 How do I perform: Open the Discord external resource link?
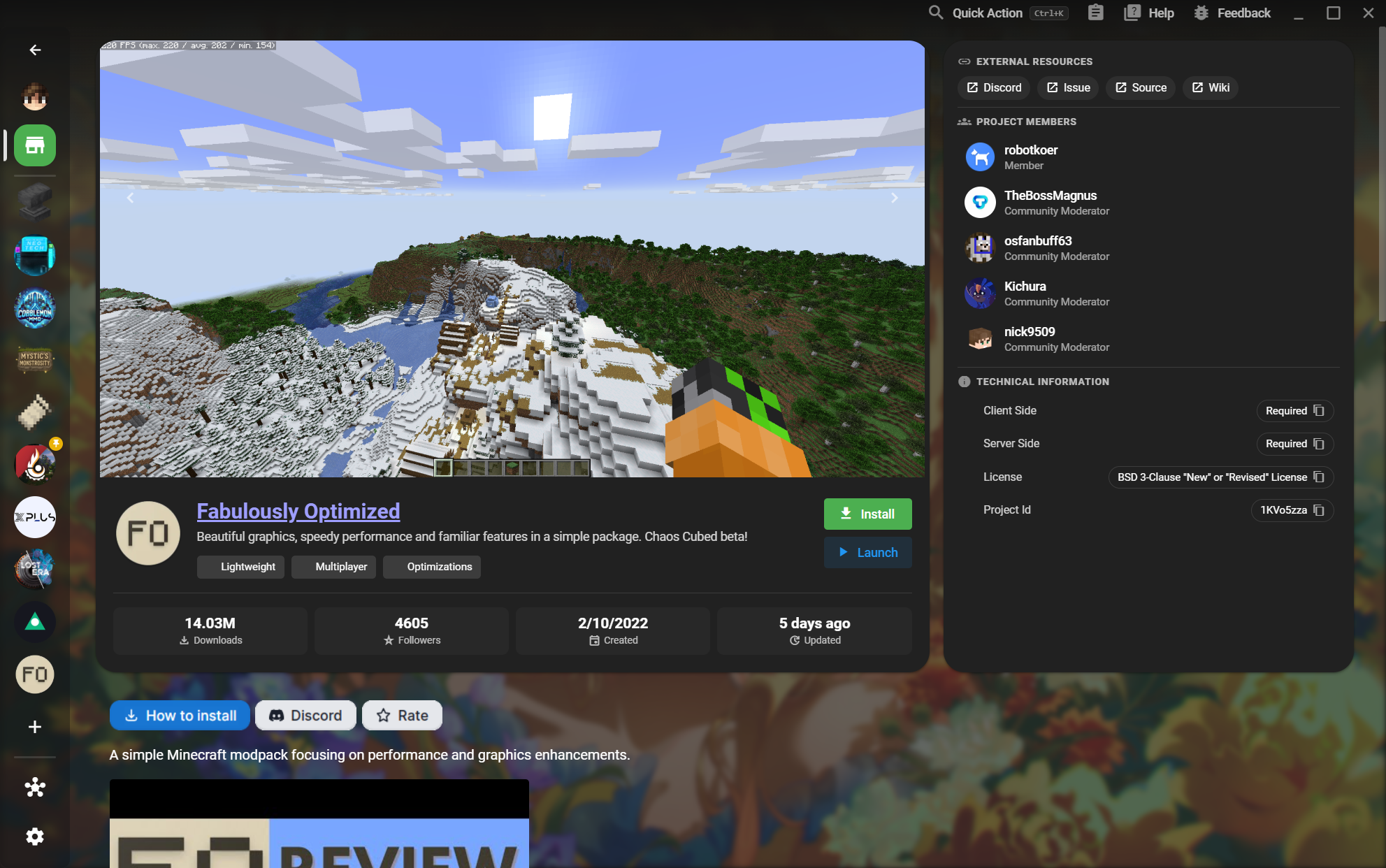[994, 87]
